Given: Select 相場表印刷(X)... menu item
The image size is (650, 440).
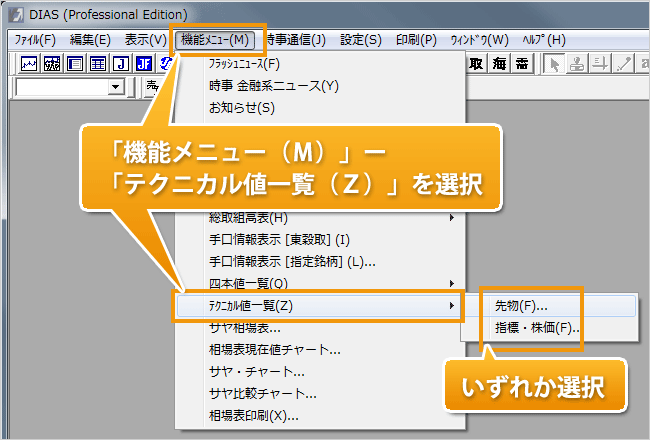Looking at the screenshot, I should pyautogui.click(x=253, y=415).
